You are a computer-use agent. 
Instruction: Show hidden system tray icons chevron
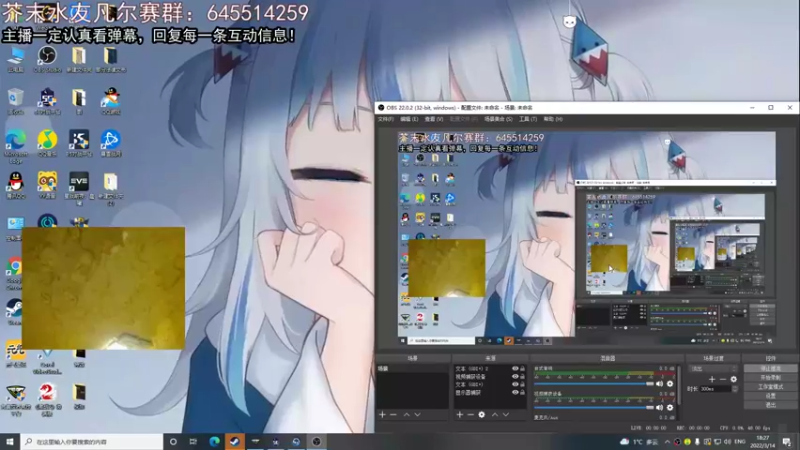click(666, 442)
